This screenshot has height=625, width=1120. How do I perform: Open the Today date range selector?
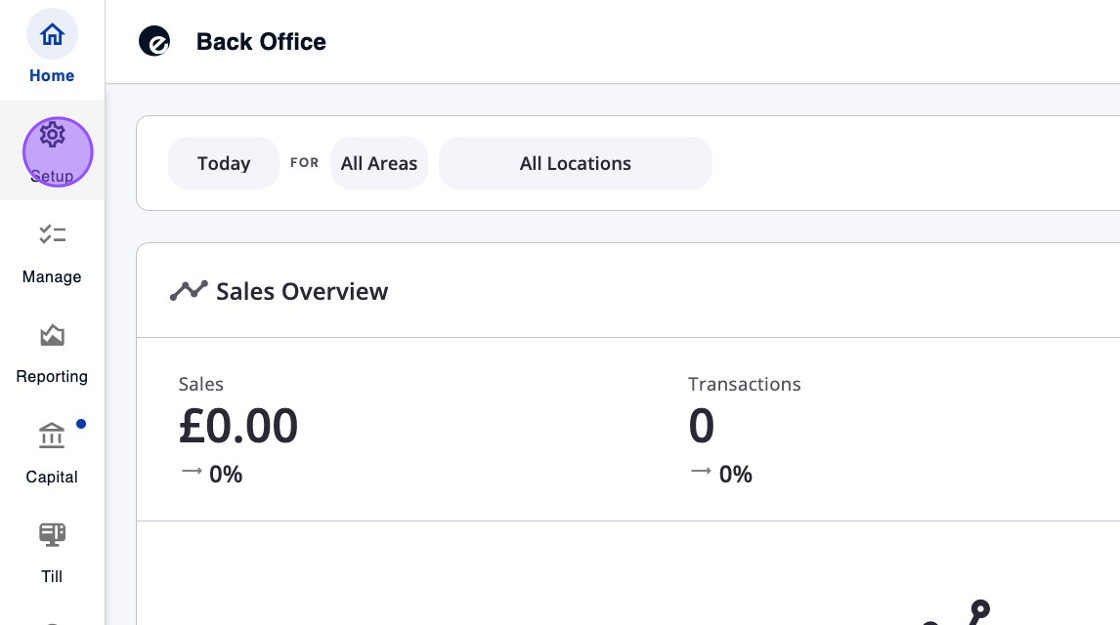pos(223,163)
